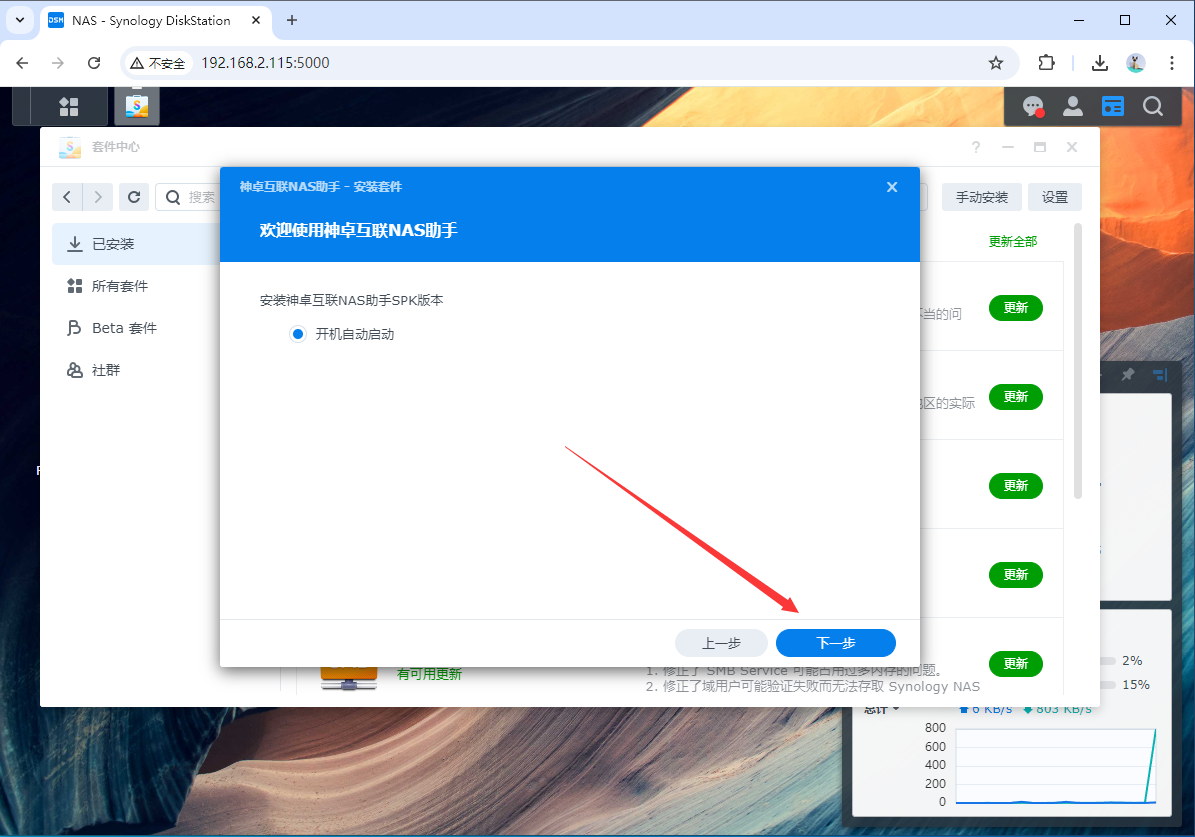Open the DSM notifications chat icon
The width and height of the screenshot is (1195, 837).
coord(1032,106)
